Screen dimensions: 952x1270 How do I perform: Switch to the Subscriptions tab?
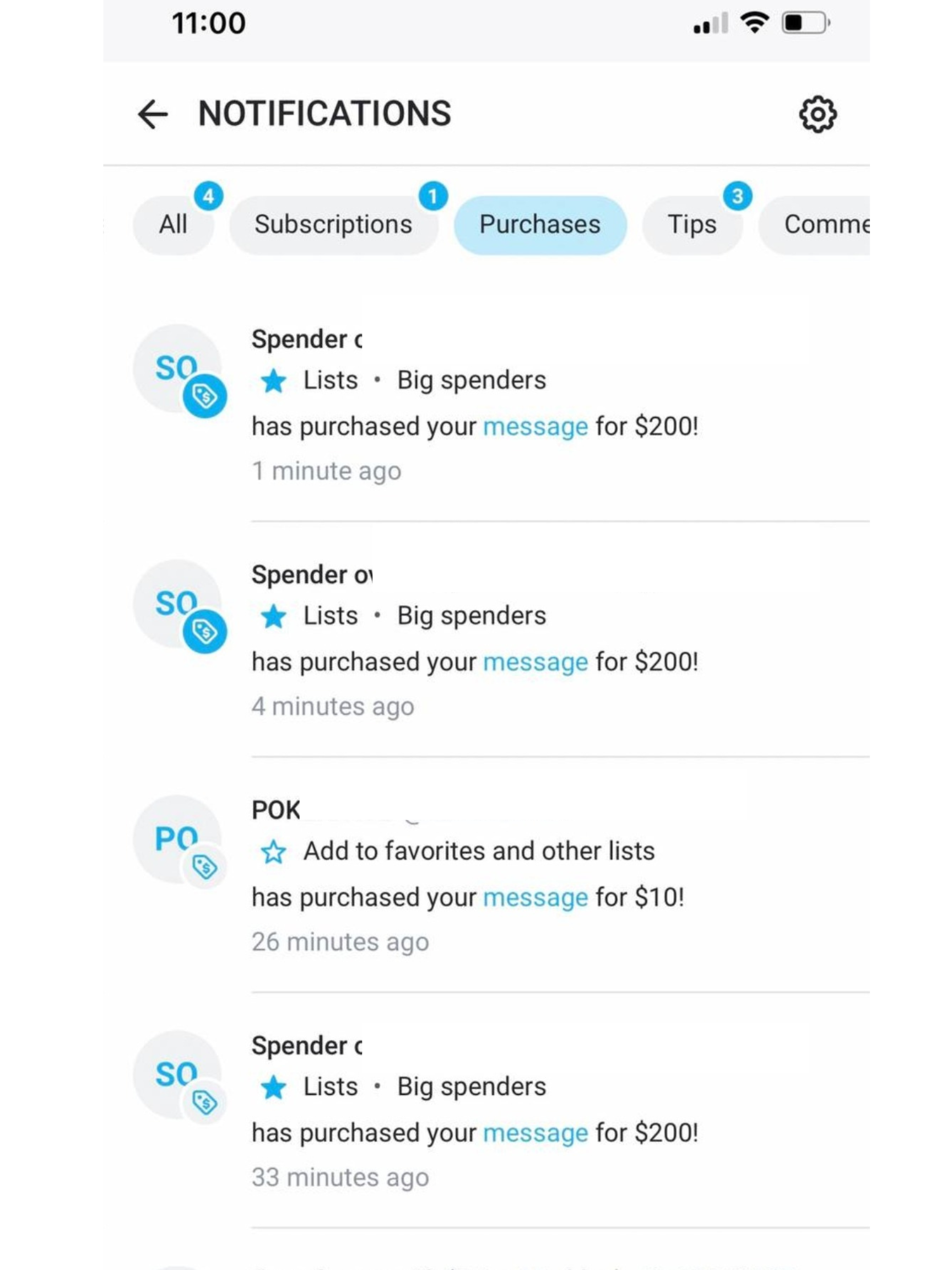[333, 224]
